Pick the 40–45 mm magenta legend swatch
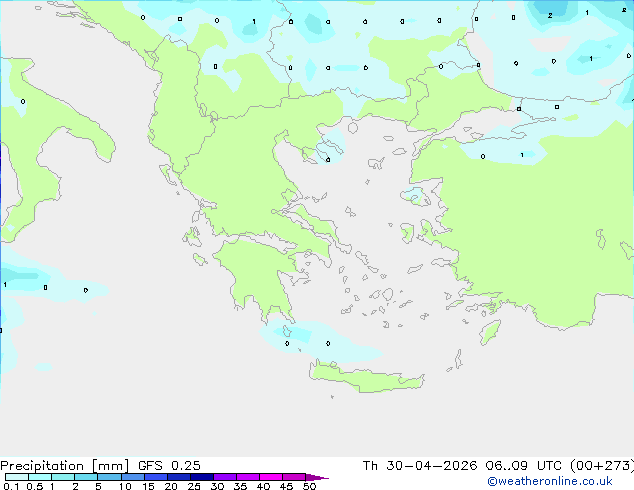 [x=271, y=477]
